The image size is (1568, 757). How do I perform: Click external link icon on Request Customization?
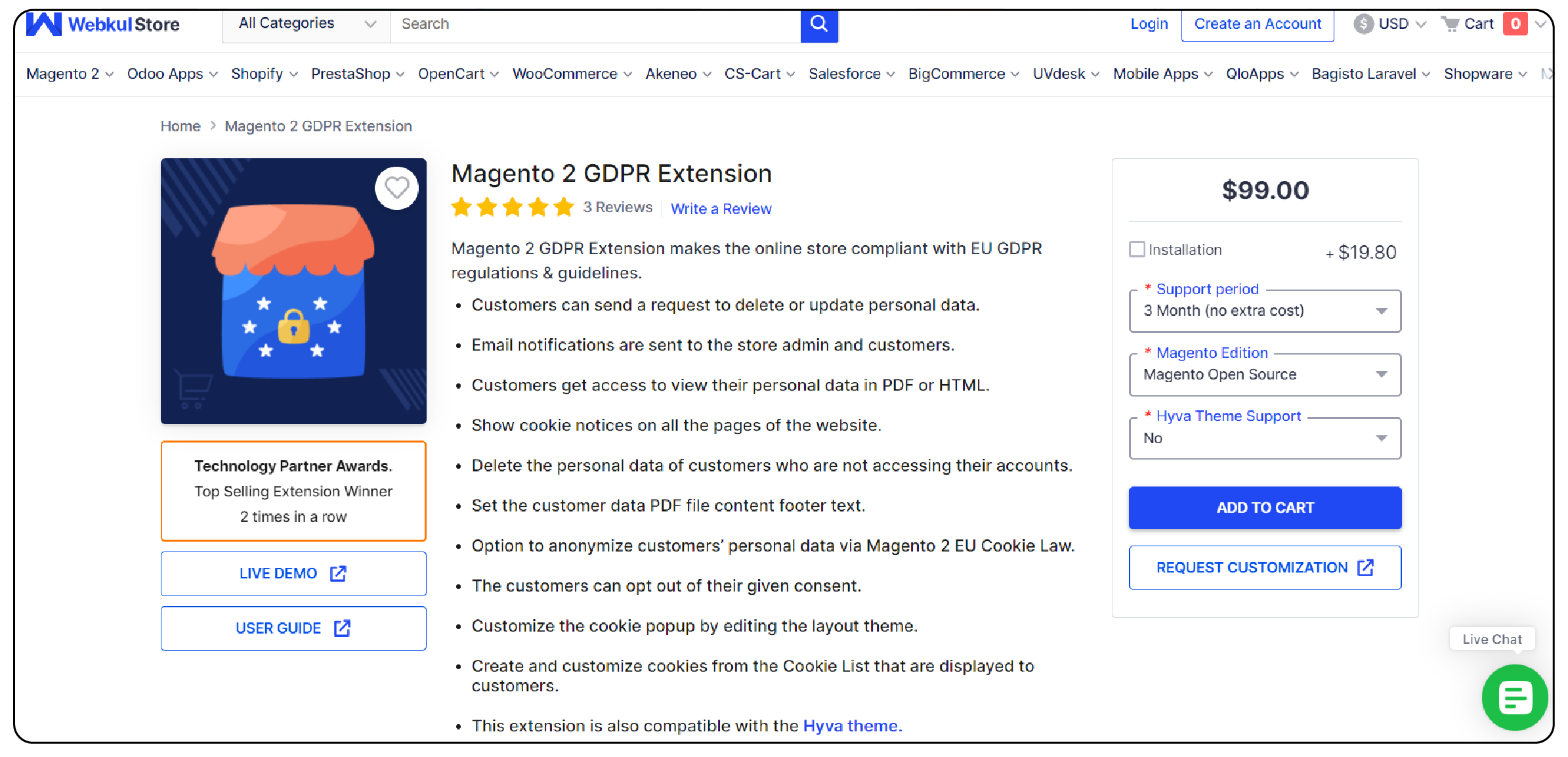tap(1365, 567)
